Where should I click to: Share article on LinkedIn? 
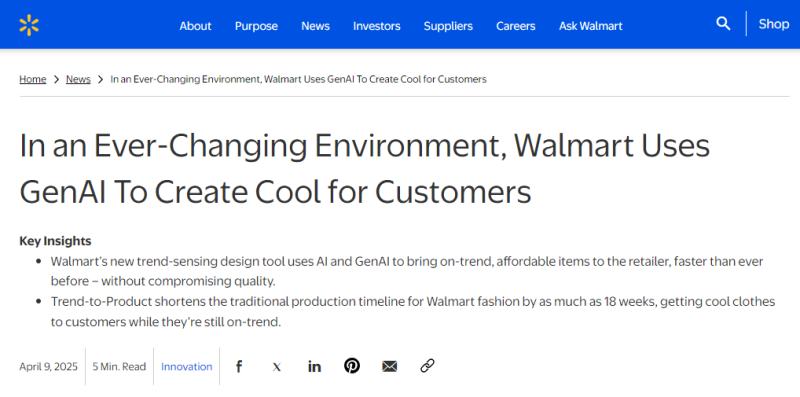pyautogui.click(x=314, y=366)
